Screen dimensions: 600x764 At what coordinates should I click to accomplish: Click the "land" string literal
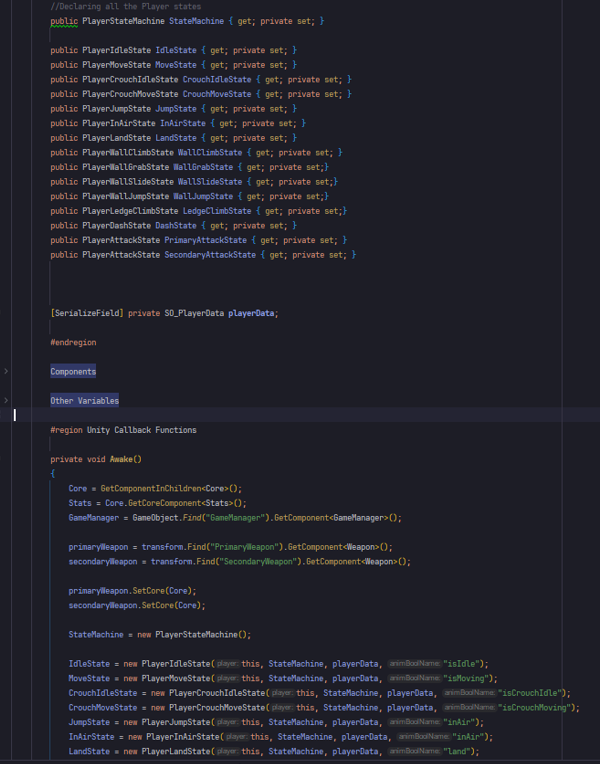[x=457, y=752]
